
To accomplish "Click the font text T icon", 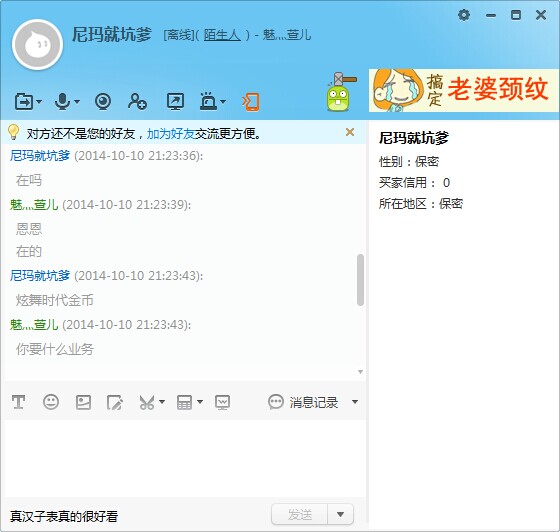I will [x=18, y=402].
